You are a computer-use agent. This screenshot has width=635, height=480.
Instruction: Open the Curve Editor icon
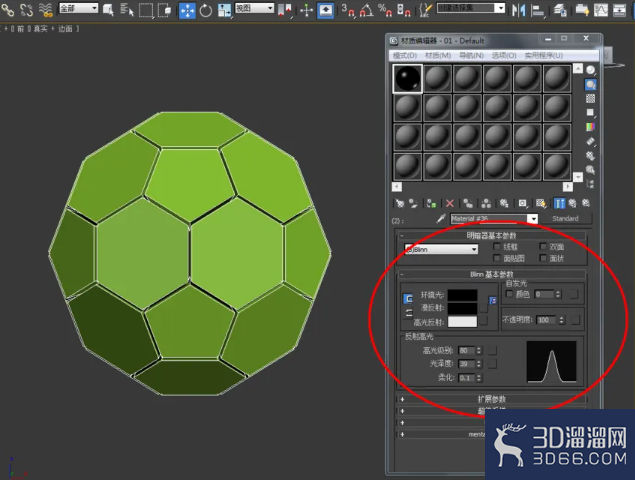(x=601, y=10)
